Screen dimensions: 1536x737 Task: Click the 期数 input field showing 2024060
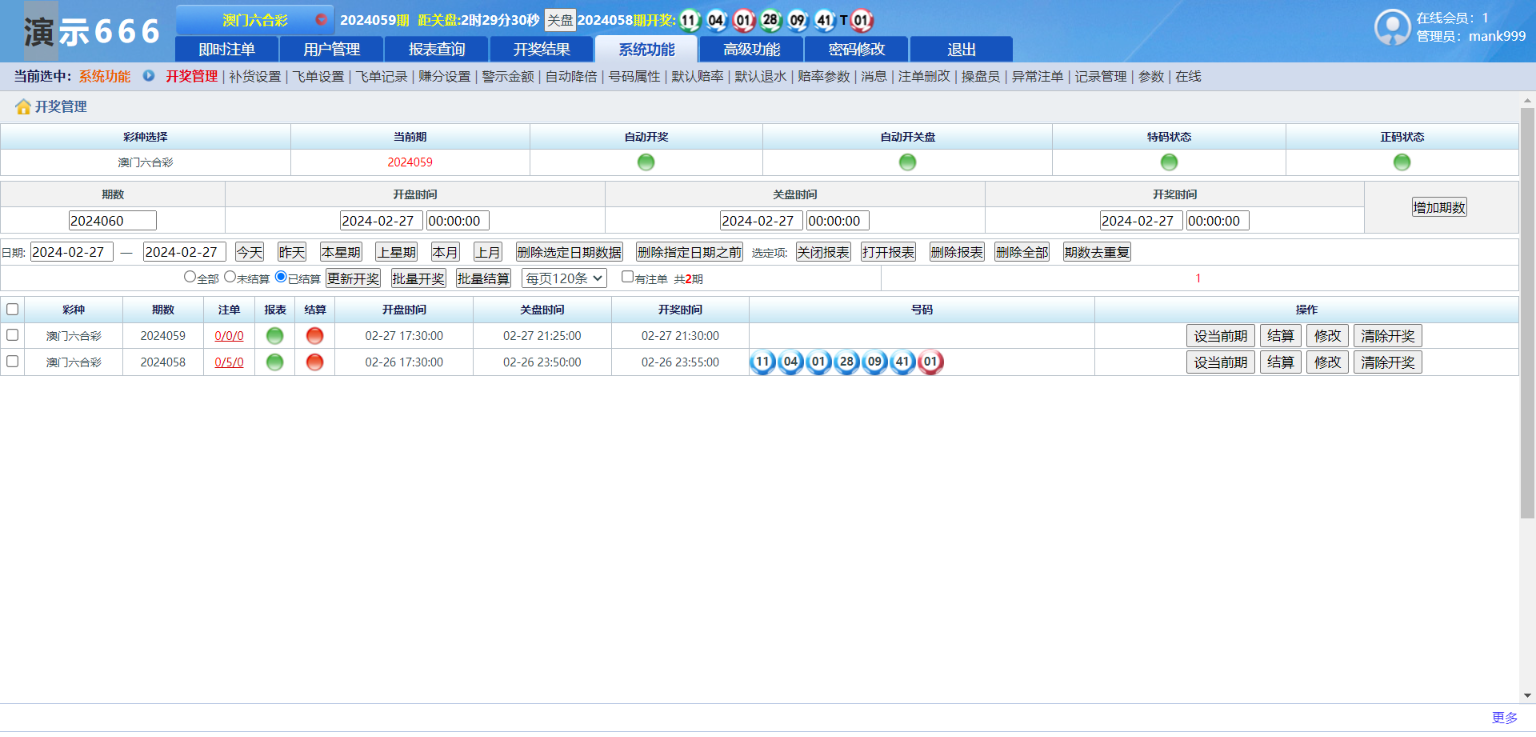[x=113, y=220]
